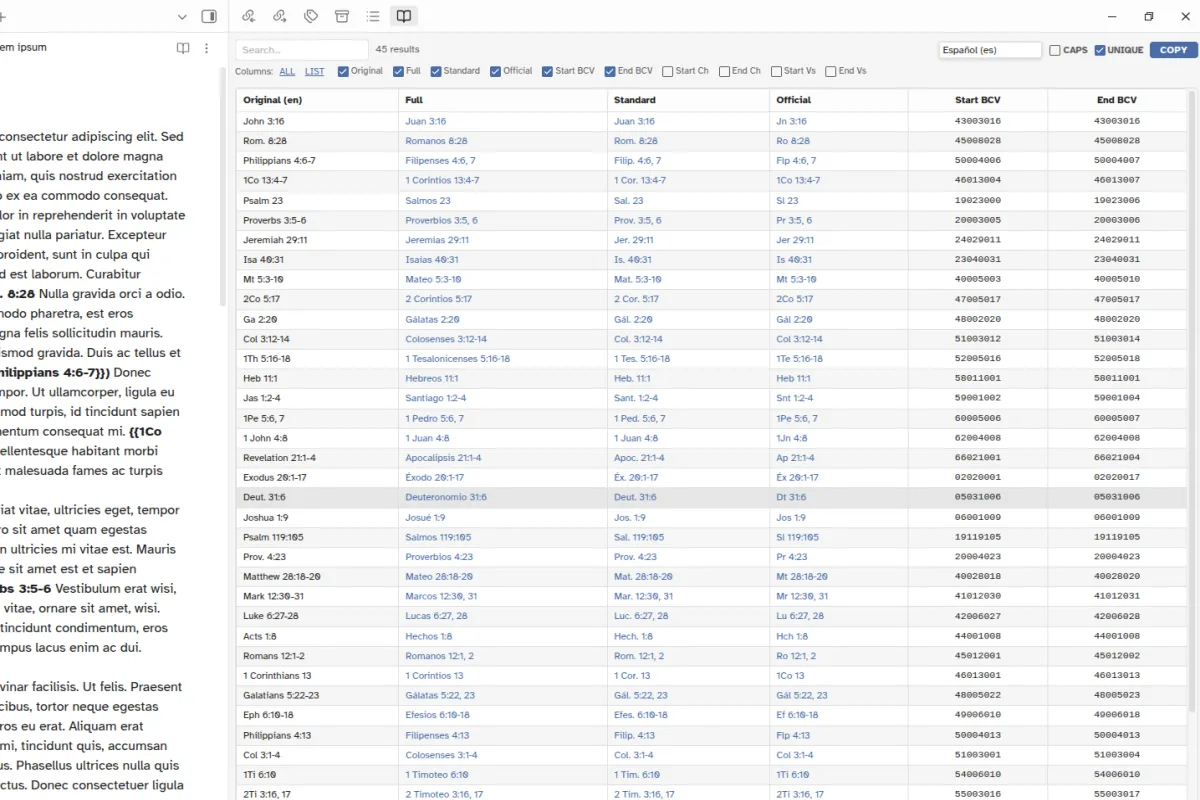1200x800 pixels.
Task: Click the table's vertical scrollbar
Action: click(1190, 400)
